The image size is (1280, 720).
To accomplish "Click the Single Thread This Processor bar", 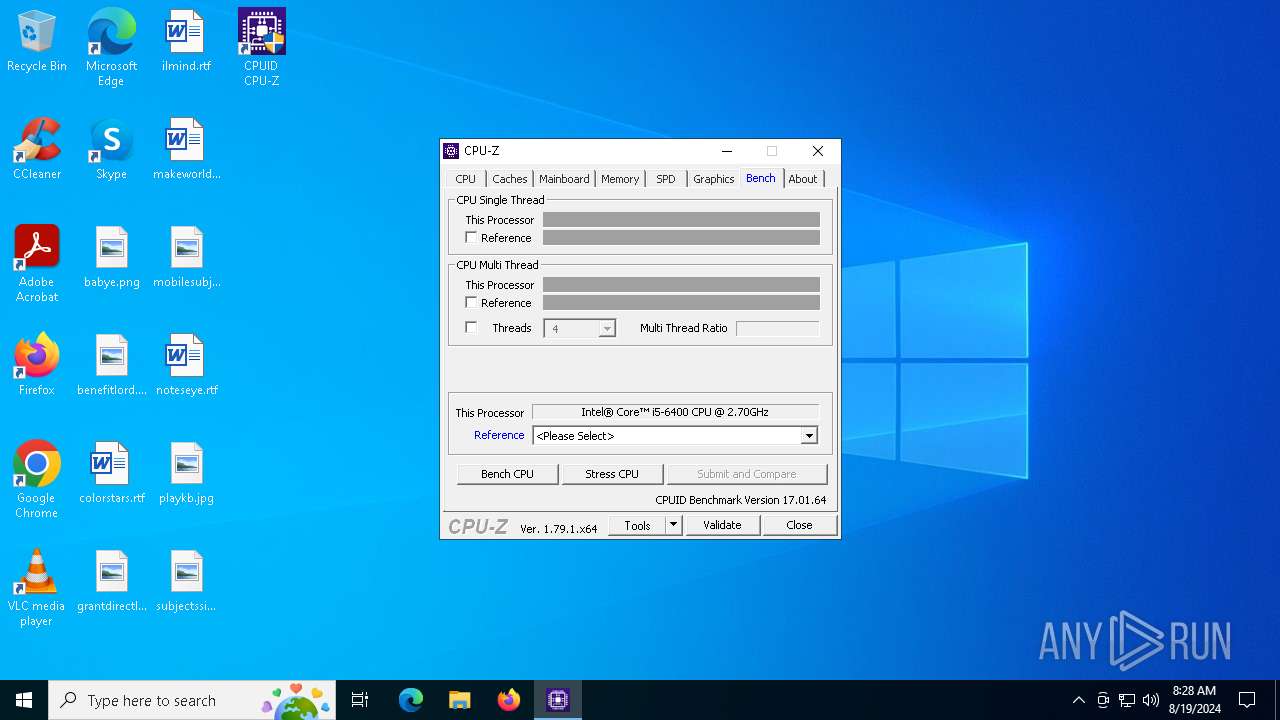I will pyautogui.click(x=681, y=220).
